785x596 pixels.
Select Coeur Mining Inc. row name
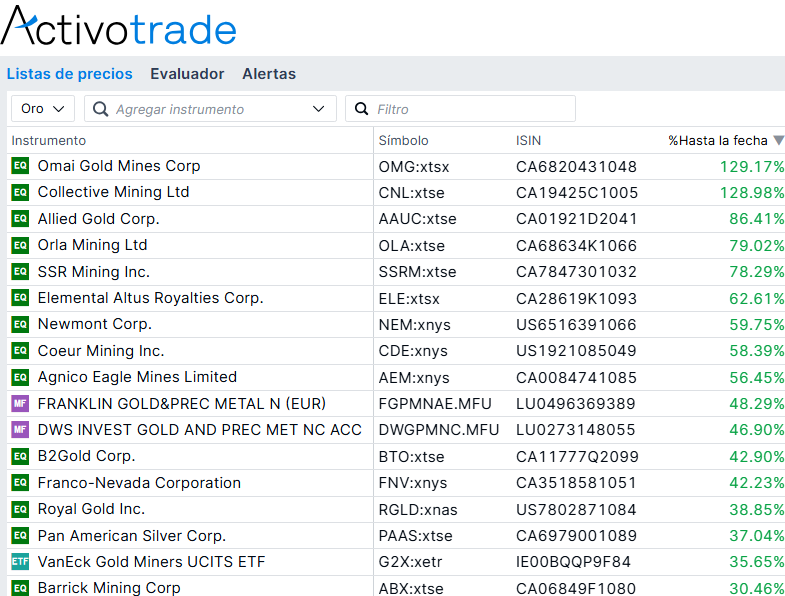(x=101, y=351)
